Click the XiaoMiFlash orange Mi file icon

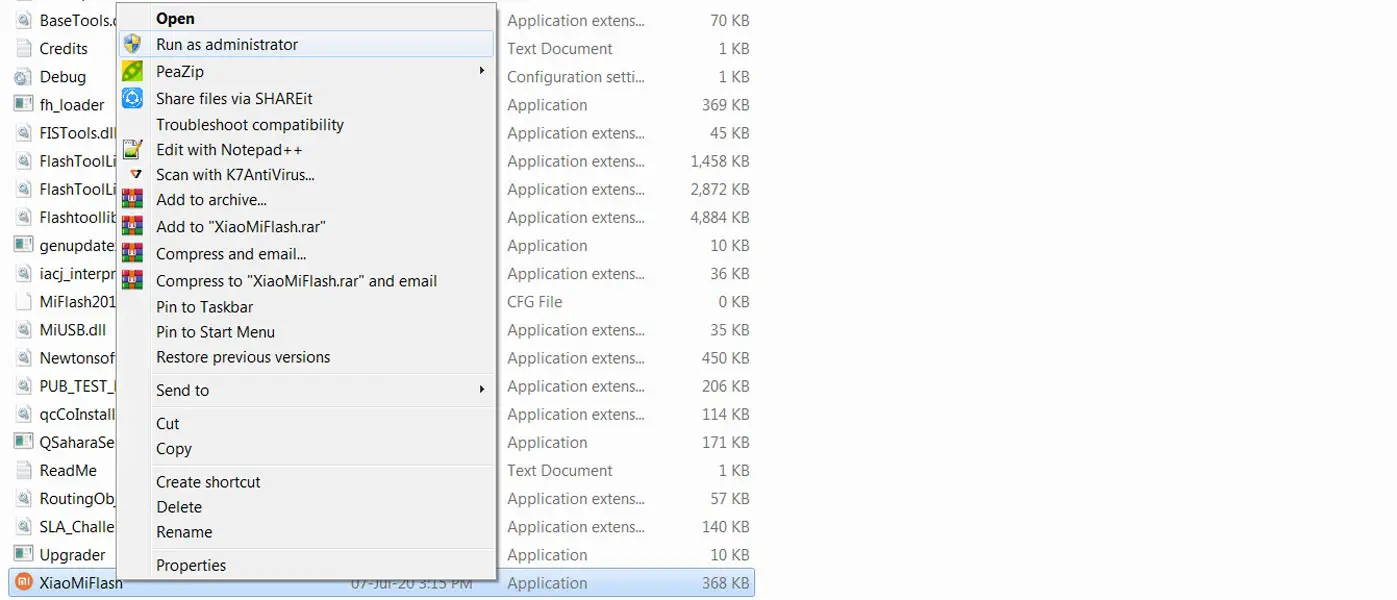pos(23,582)
